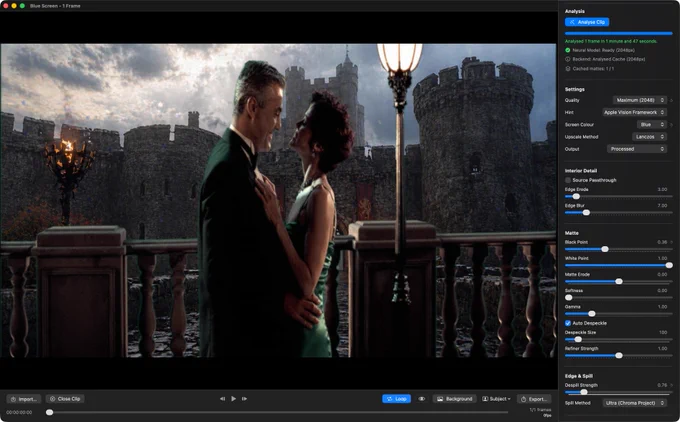Open the Upscale Method dropdown showing Lanczos

point(649,137)
